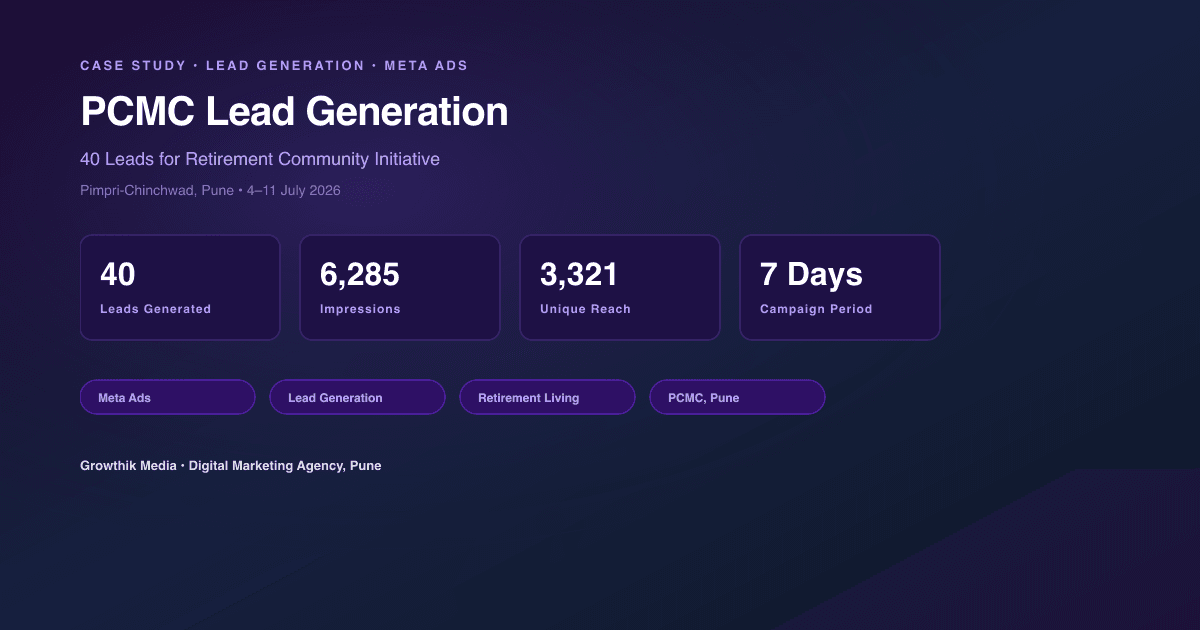
Task: Click the Case Study breadcrumb line
Action: 274,66
